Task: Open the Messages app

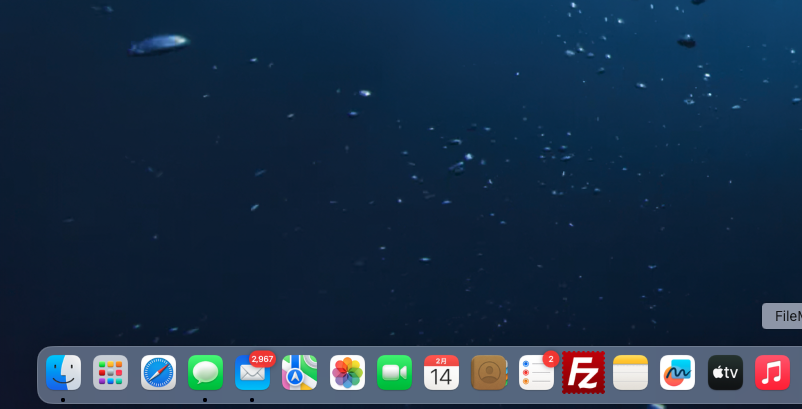Action: (205, 373)
